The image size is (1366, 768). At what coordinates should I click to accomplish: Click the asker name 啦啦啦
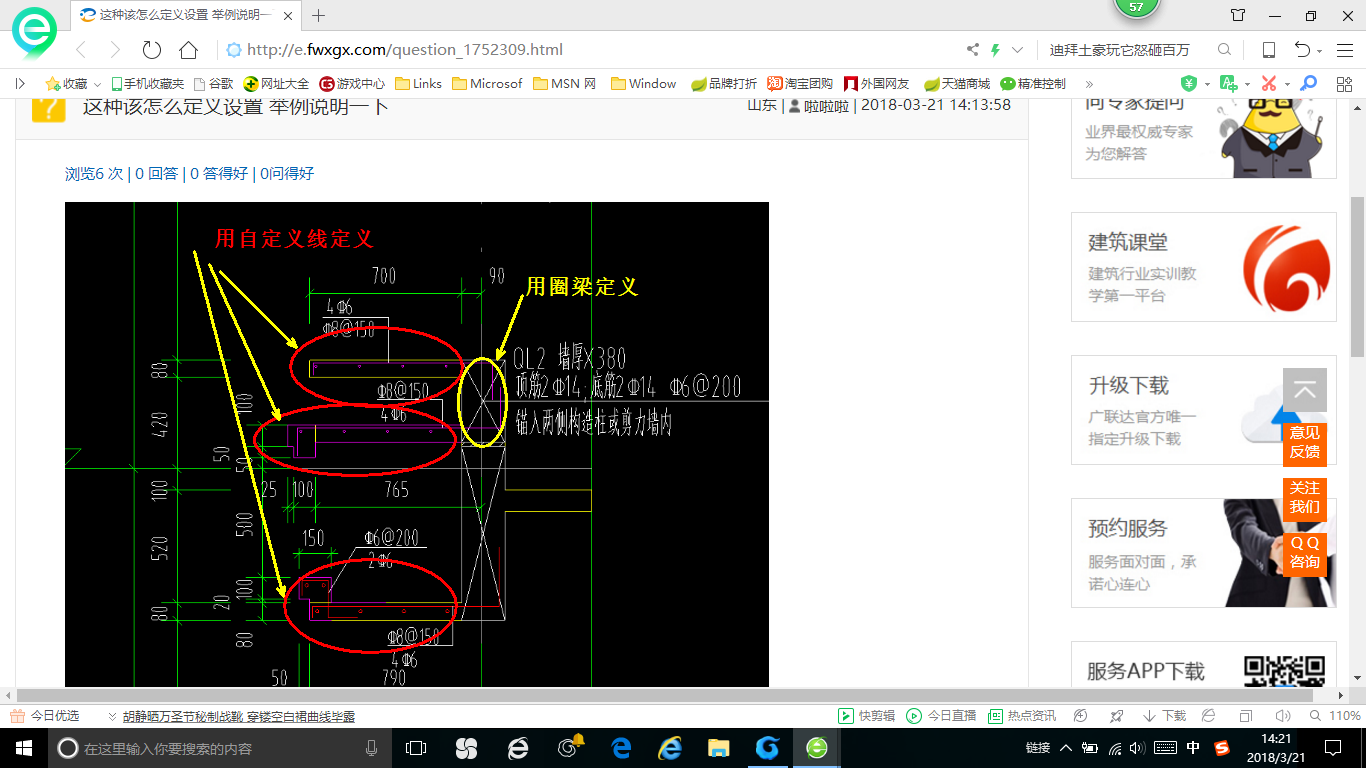[x=826, y=104]
